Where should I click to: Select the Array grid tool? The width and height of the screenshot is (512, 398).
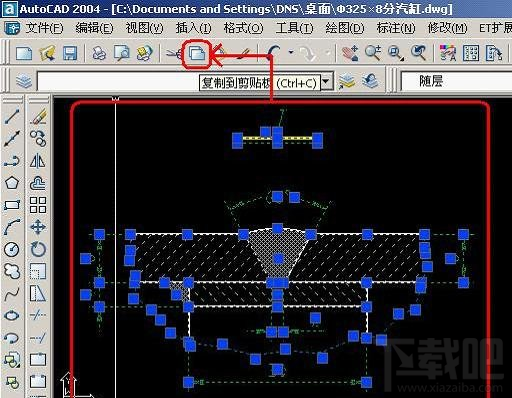tap(38, 205)
